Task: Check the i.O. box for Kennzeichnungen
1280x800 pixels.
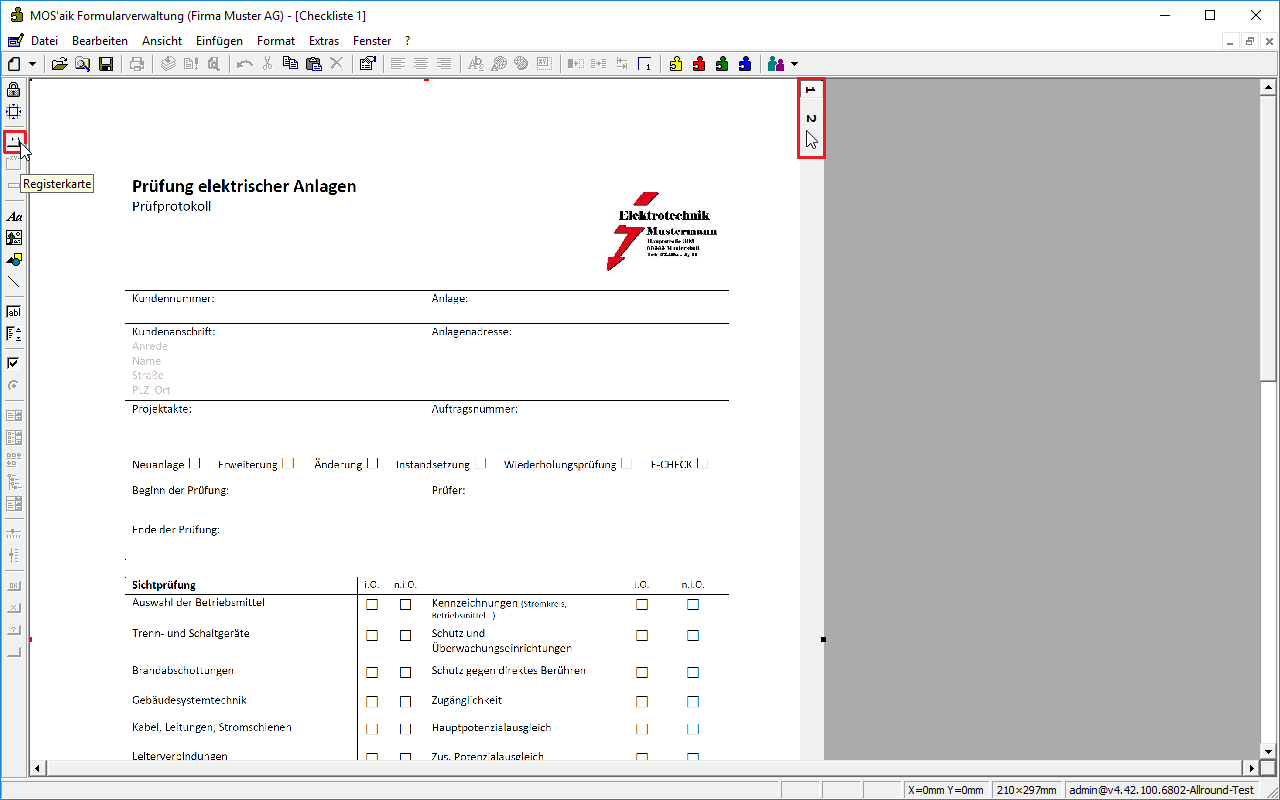Action: coord(642,605)
